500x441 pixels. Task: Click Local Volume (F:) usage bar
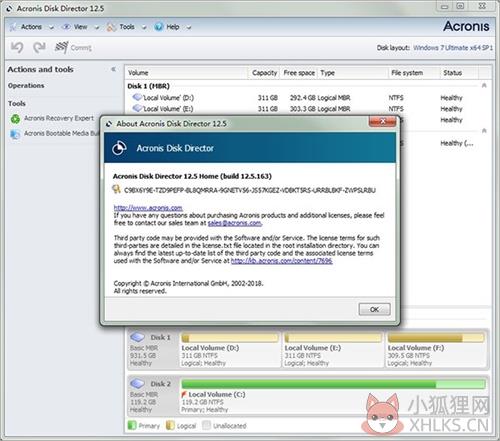coord(436,338)
